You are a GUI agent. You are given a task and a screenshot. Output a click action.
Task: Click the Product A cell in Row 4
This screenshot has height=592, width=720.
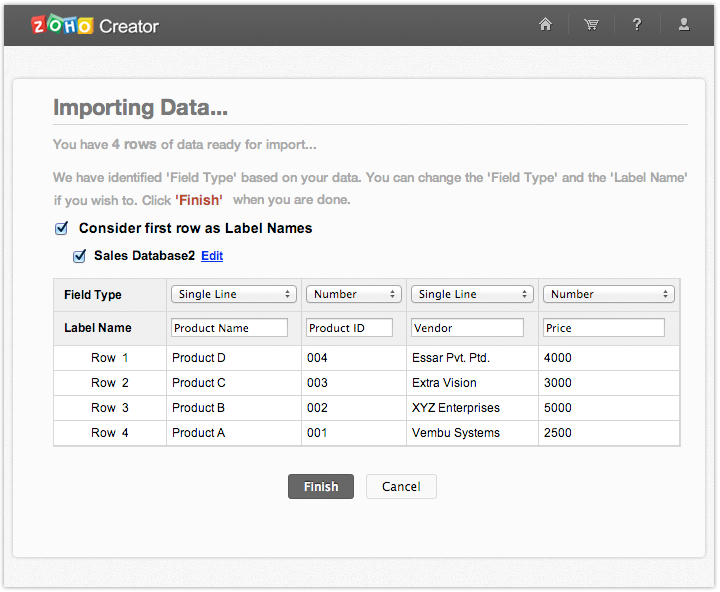coord(199,433)
